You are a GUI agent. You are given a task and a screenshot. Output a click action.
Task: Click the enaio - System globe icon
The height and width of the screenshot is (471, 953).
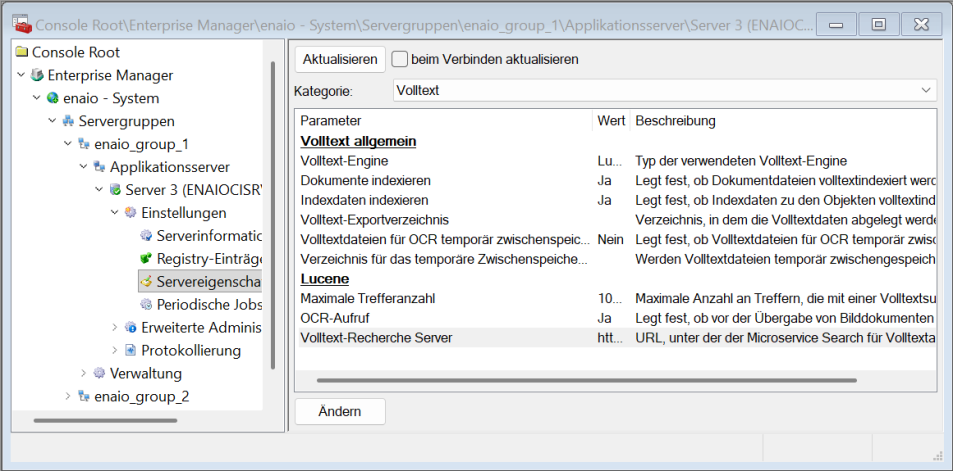click(x=53, y=98)
